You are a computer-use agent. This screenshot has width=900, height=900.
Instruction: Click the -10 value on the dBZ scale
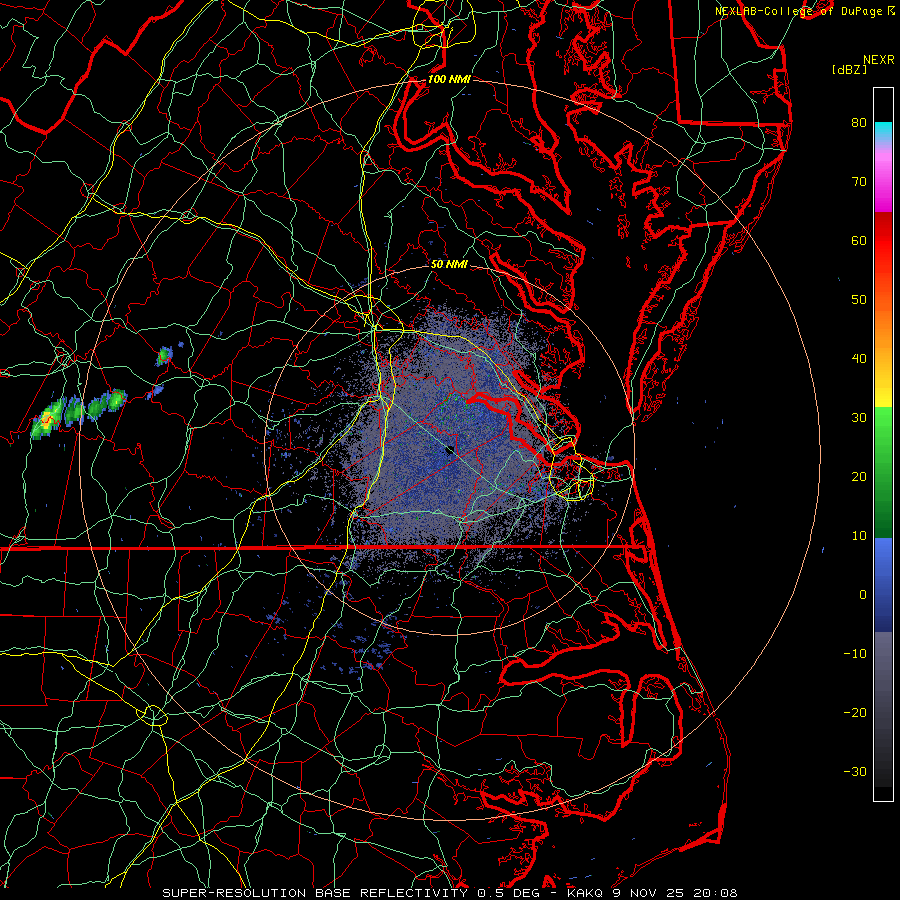[855, 654]
